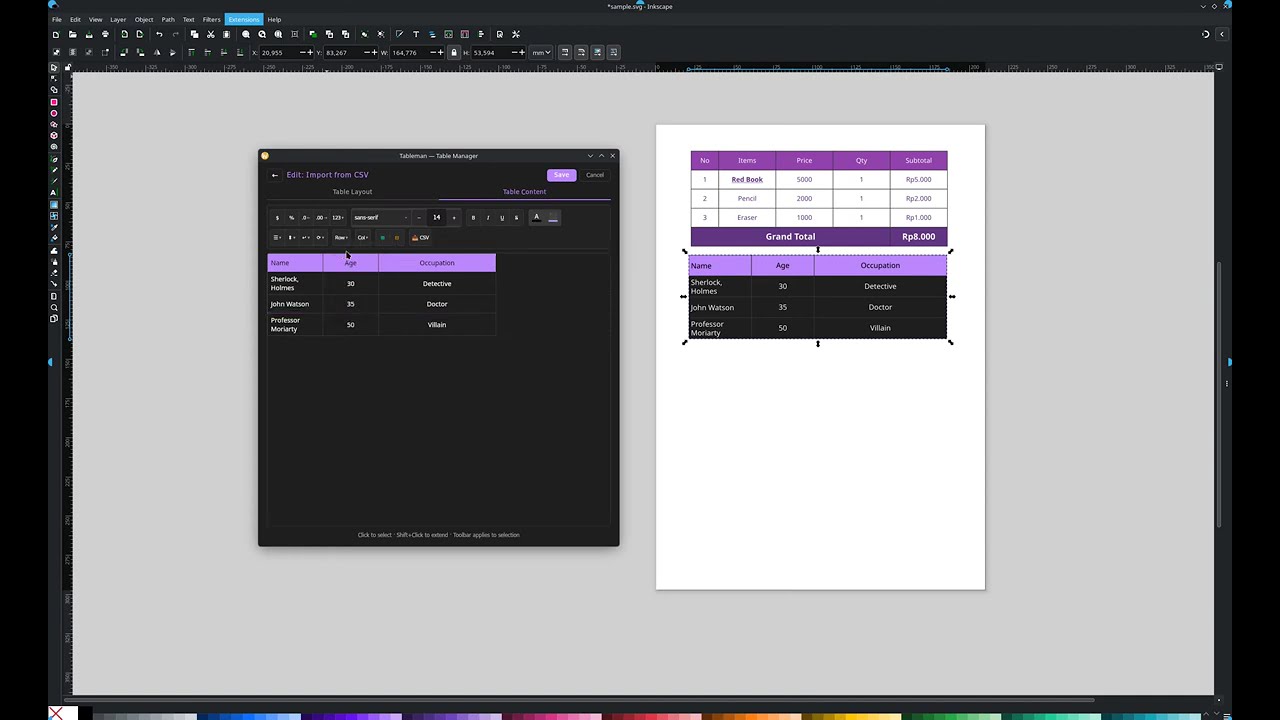
Task: Click the Grand Total row on canvas
Action: tap(818, 237)
